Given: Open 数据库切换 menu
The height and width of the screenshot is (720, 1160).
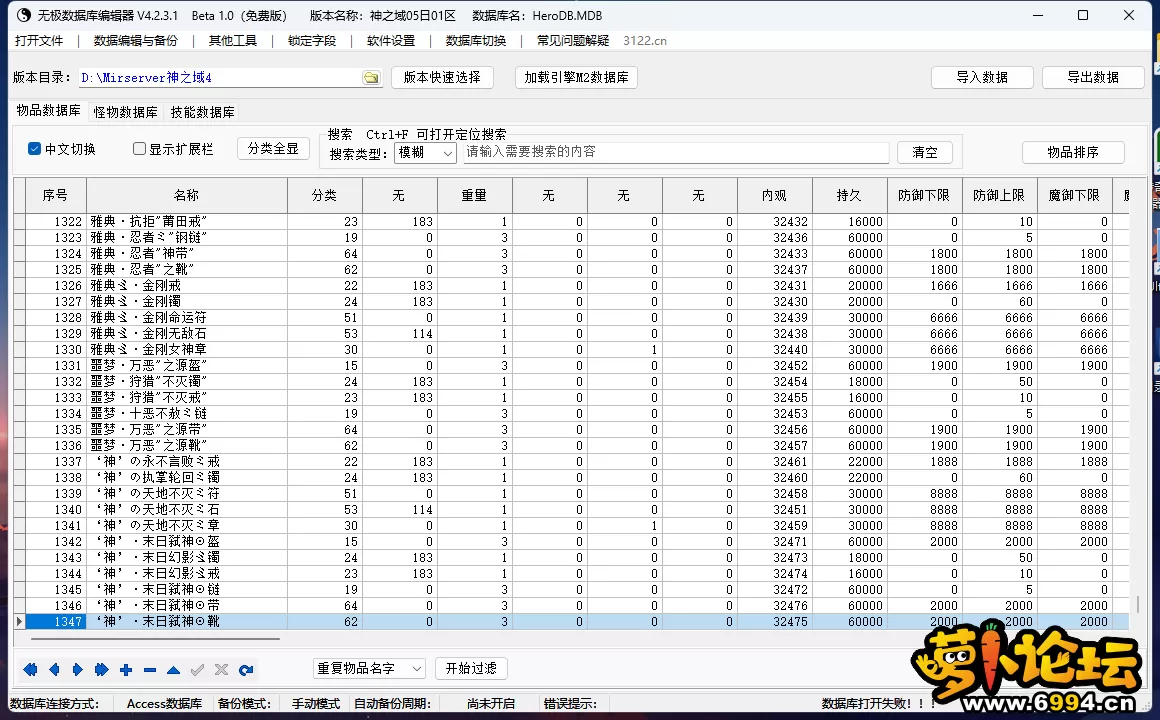Looking at the screenshot, I should pos(476,41).
